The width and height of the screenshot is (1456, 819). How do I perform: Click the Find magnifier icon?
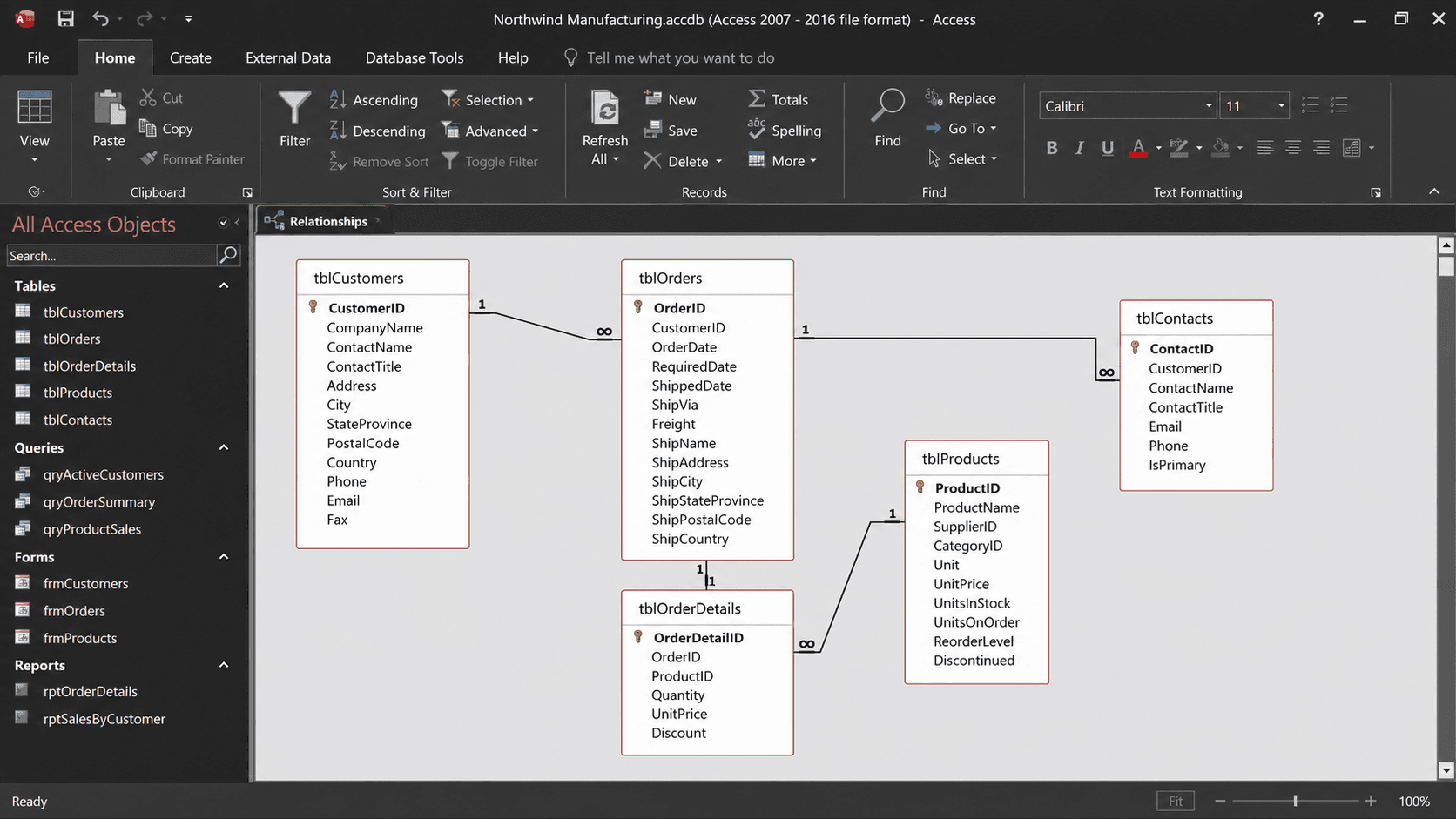pyautogui.click(x=887, y=107)
